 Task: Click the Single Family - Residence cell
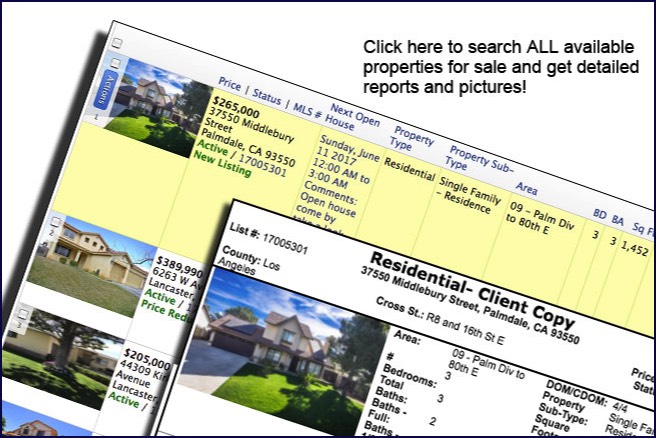click(469, 195)
